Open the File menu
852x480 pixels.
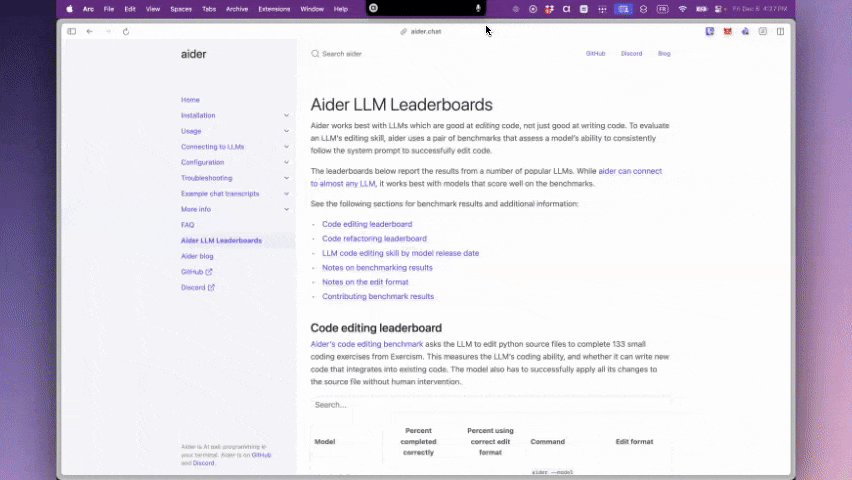109,9
